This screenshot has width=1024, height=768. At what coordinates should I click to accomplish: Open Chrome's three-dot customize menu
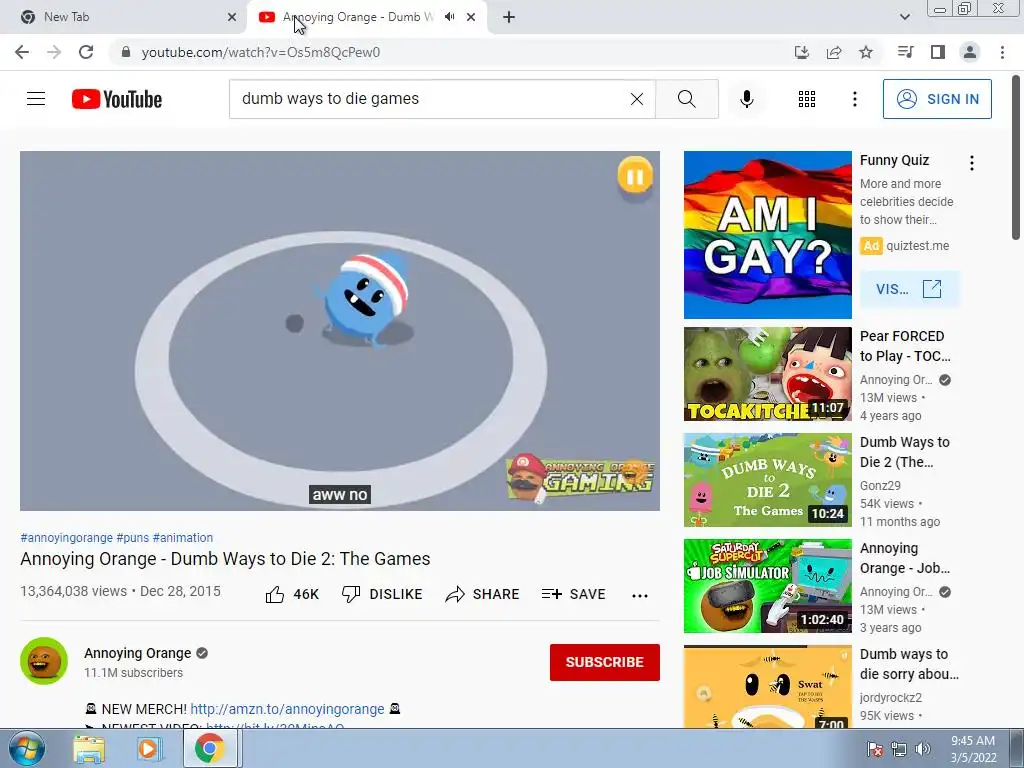(1002, 52)
